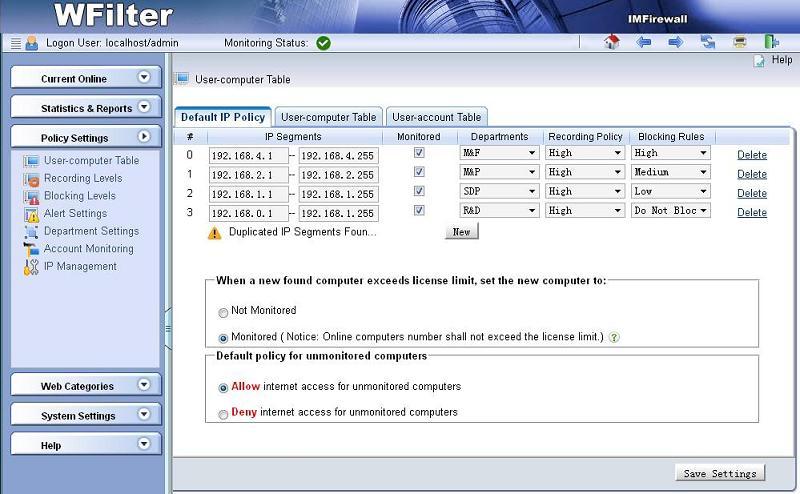Click the start IP field 192.168.0.1

[x=248, y=213]
